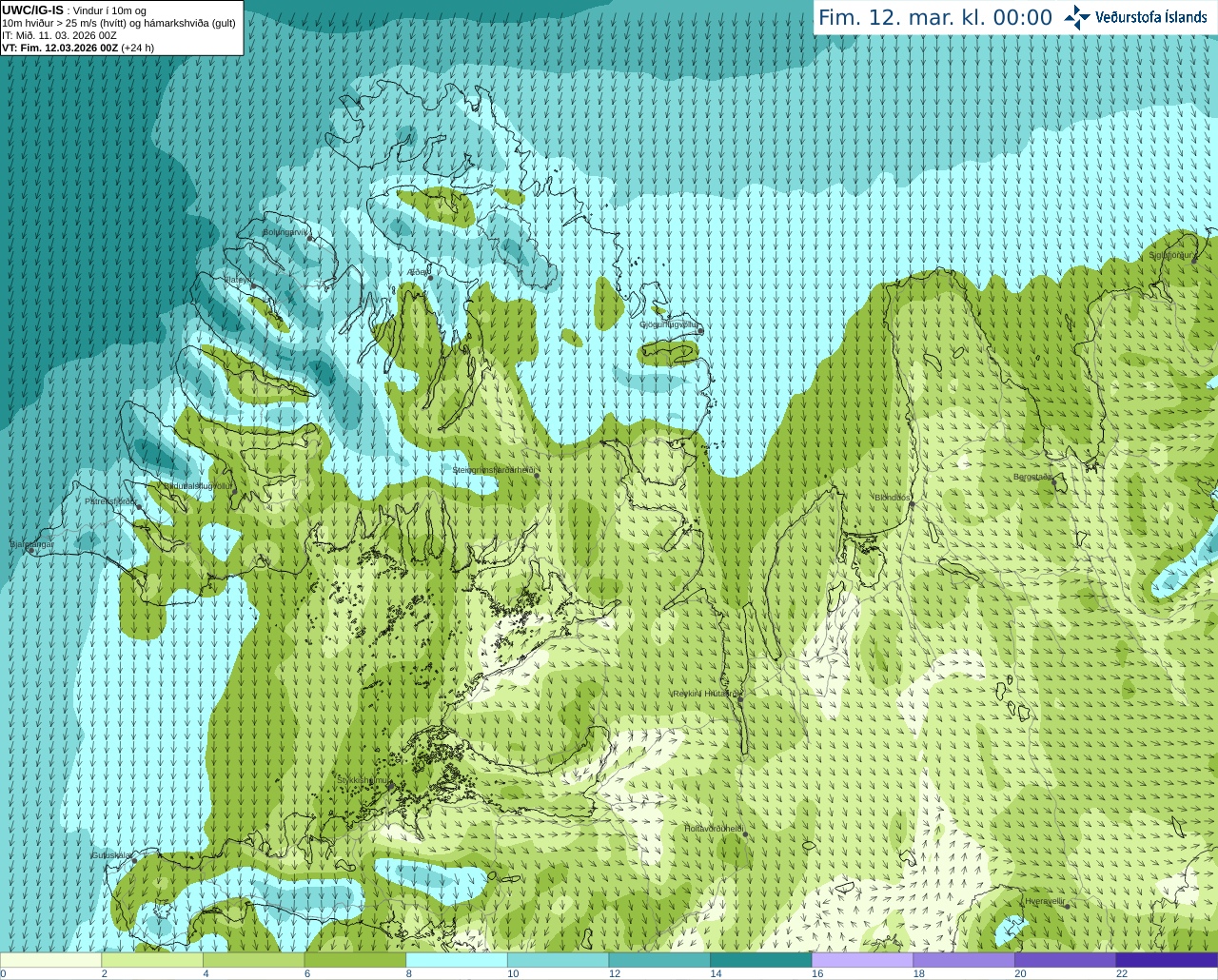1218x980 pixels.
Task: Click the Patreksfjörður station label
Action: (110, 500)
